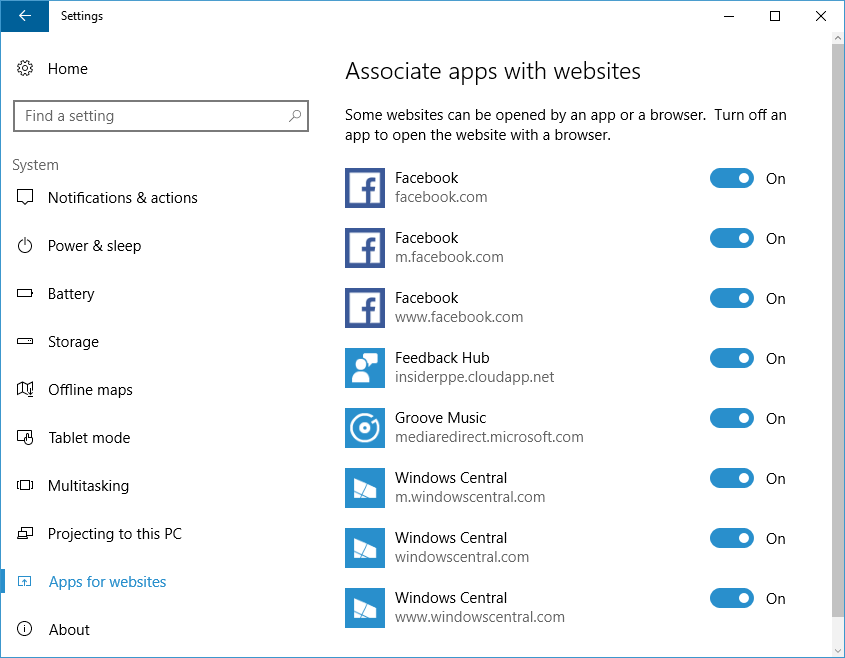Maximize the Settings window
Screen dimensions: 845x658
pos(775,16)
